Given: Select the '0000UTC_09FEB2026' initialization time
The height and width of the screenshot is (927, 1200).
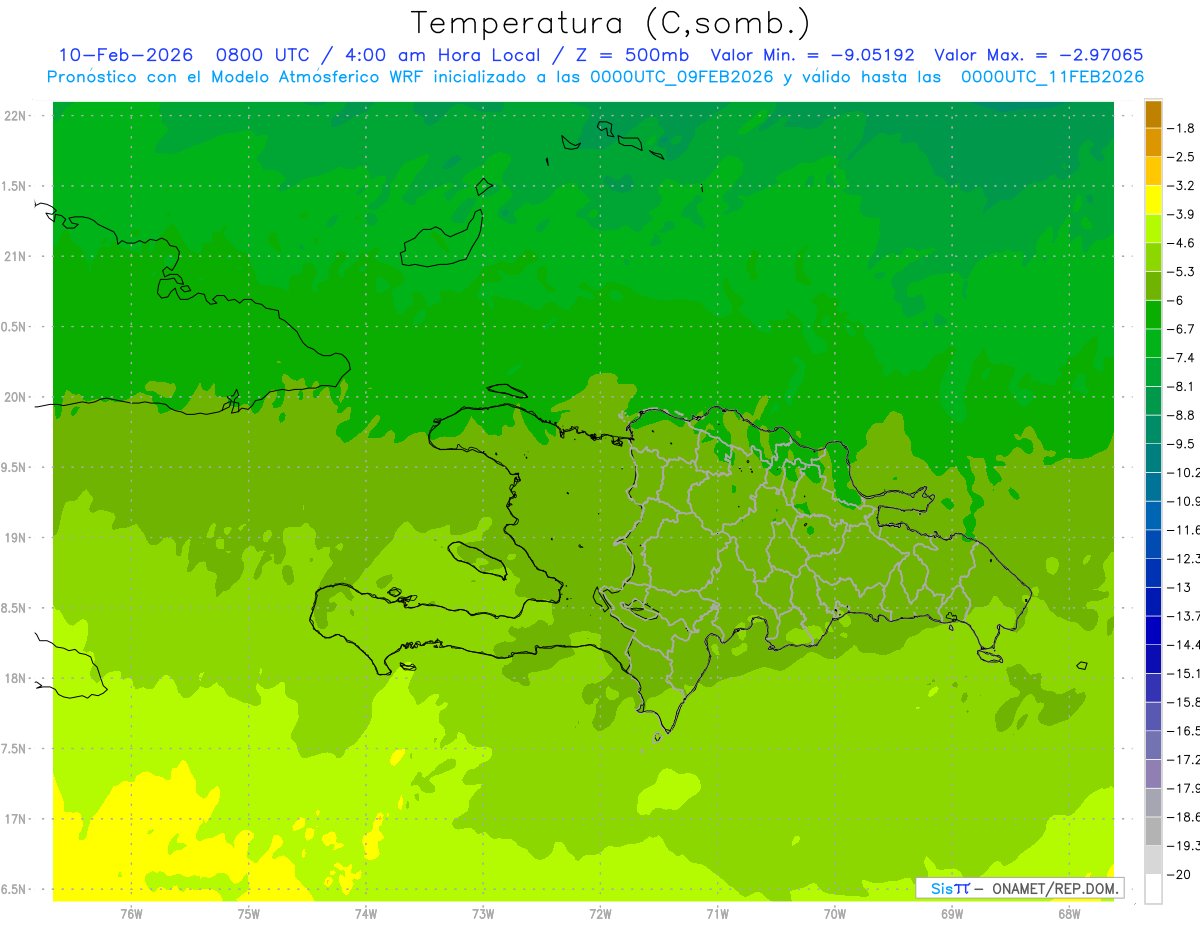Looking at the screenshot, I should tap(683, 77).
